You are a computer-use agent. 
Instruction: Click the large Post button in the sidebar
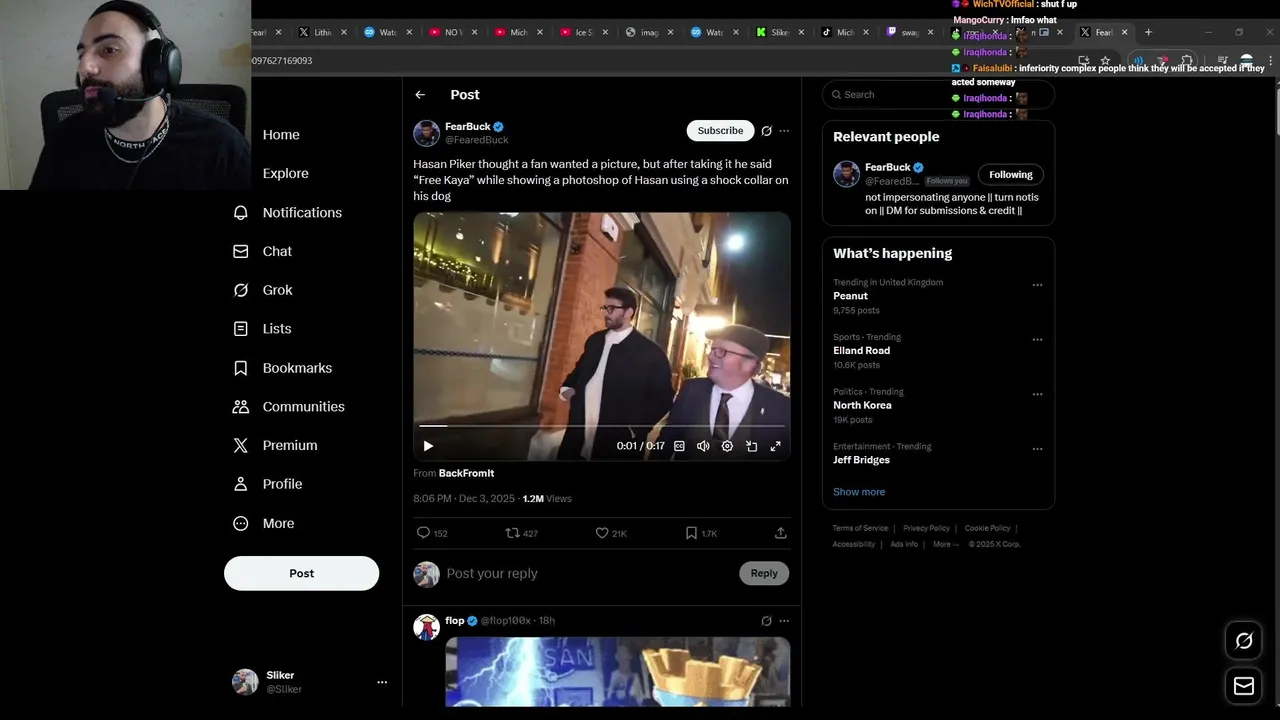(301, 574)
